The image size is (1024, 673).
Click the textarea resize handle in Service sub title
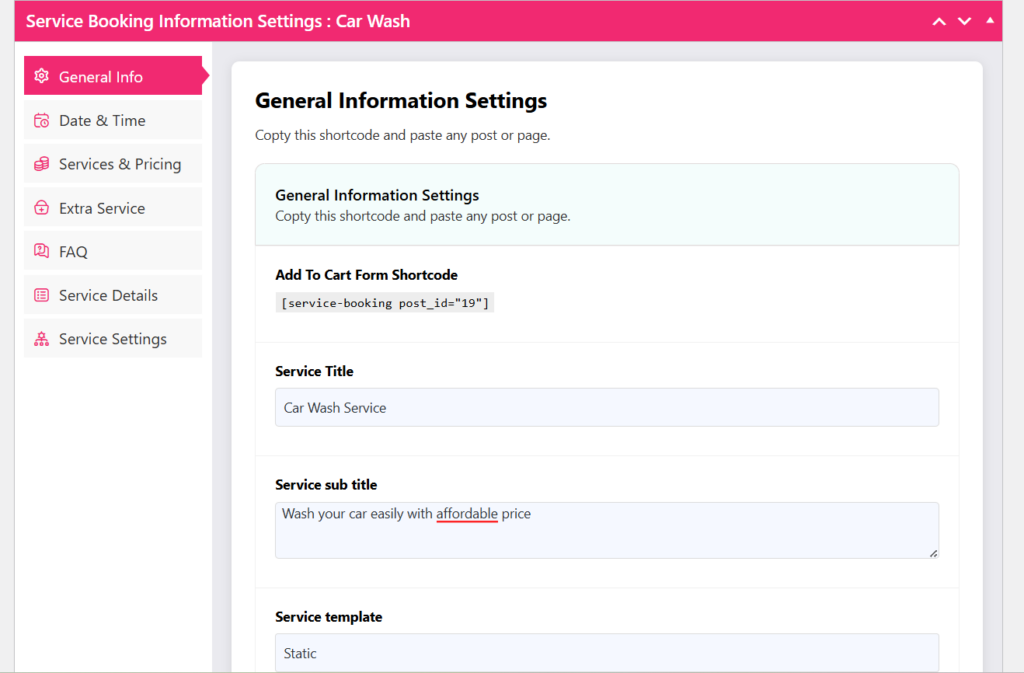(x=933, y=553)
